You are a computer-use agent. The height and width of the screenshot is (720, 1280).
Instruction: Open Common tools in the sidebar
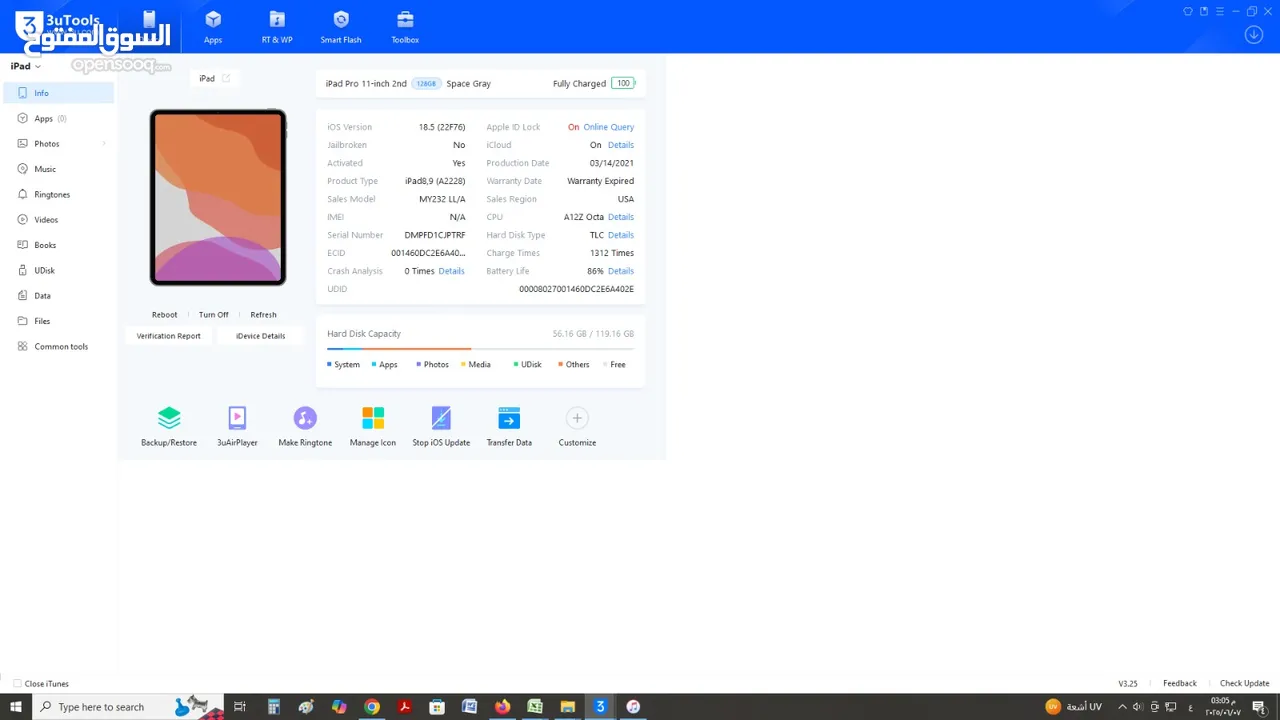point(58,346)
